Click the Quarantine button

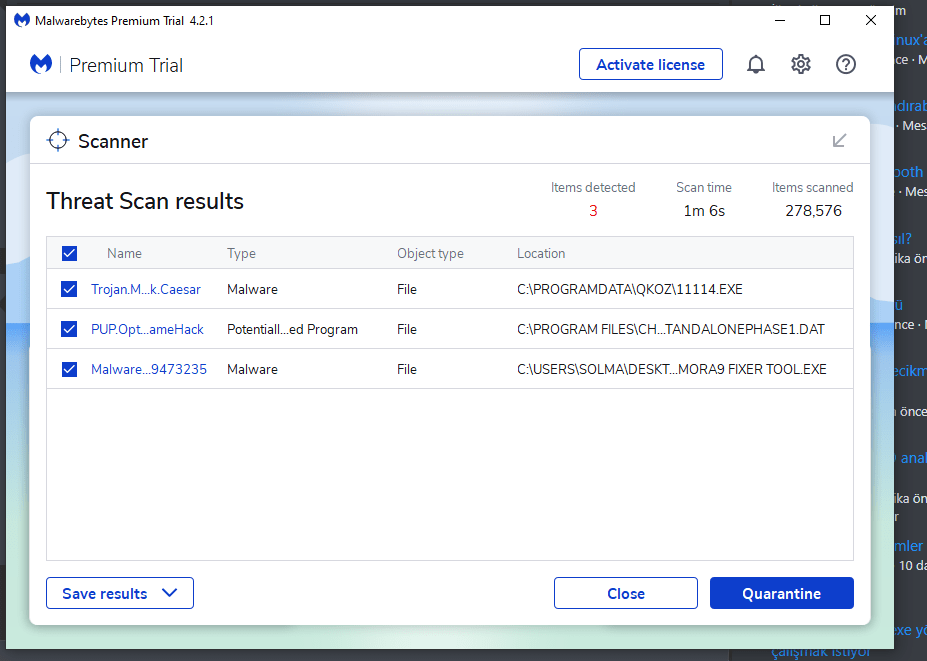tap(782, 593)
